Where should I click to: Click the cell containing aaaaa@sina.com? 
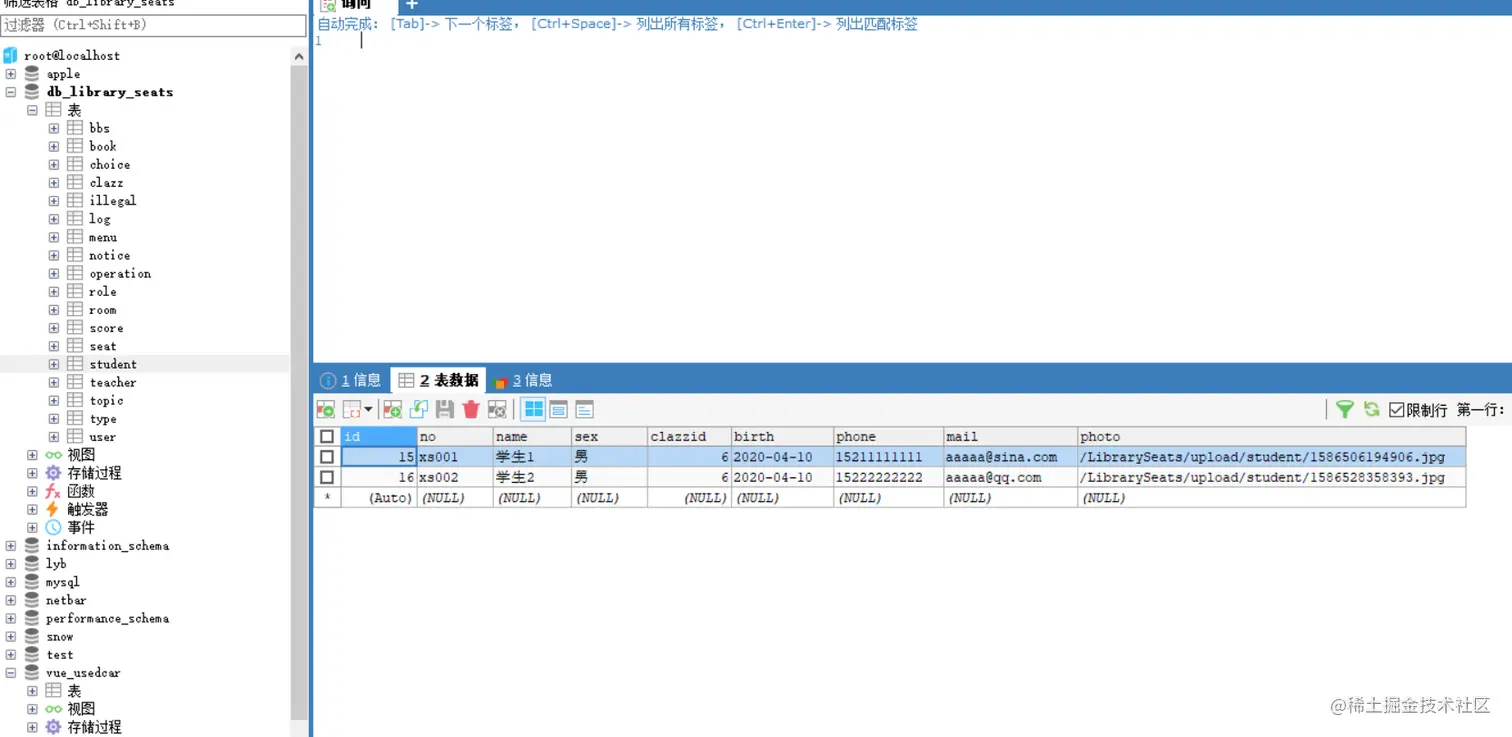(1010, 457)
